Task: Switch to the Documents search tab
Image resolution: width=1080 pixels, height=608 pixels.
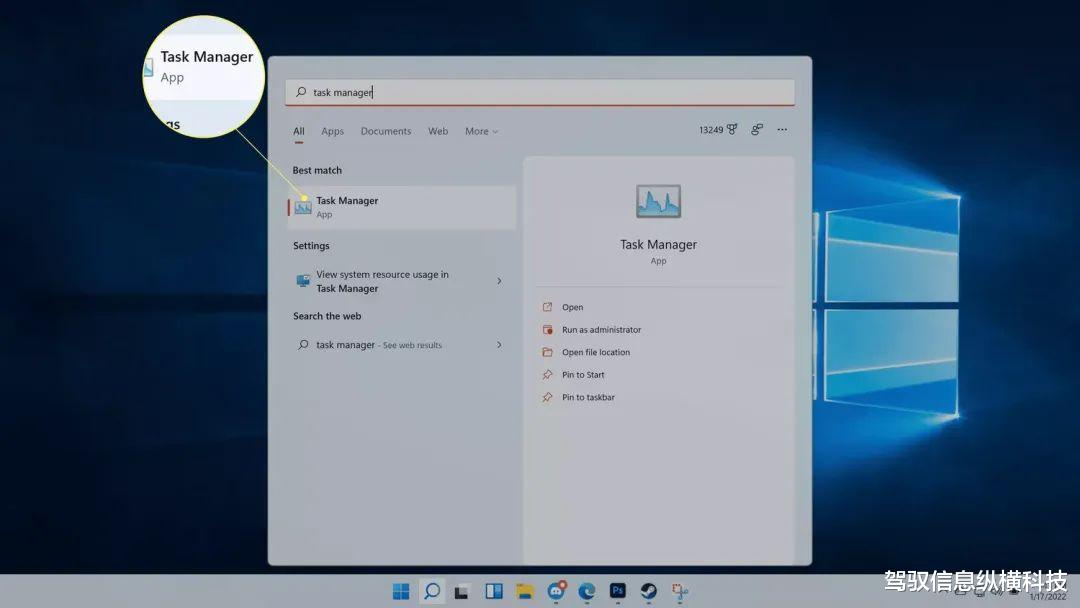Action: coord(386,131)
